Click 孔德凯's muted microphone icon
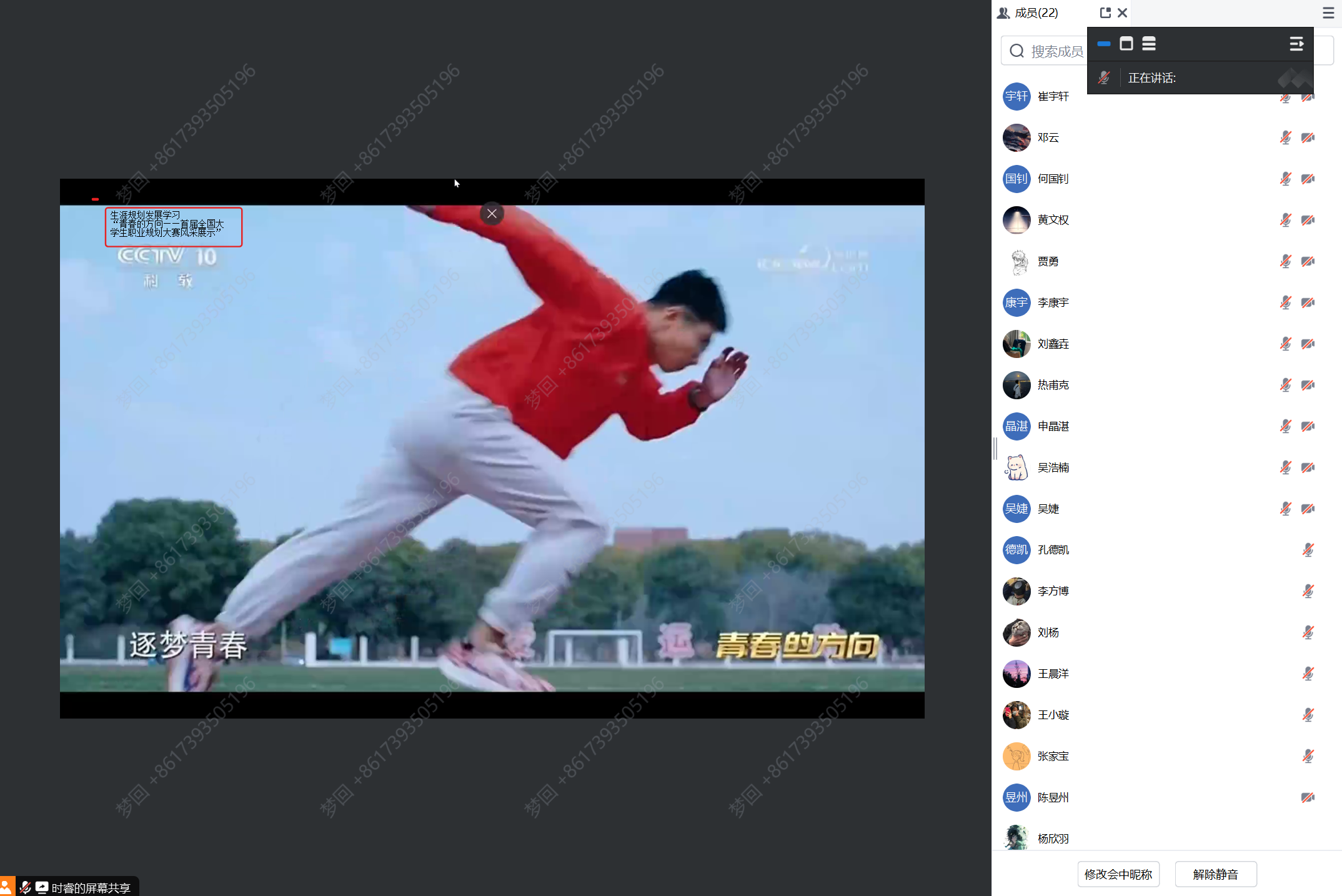1342x896 pixels. coord(1308,550)
